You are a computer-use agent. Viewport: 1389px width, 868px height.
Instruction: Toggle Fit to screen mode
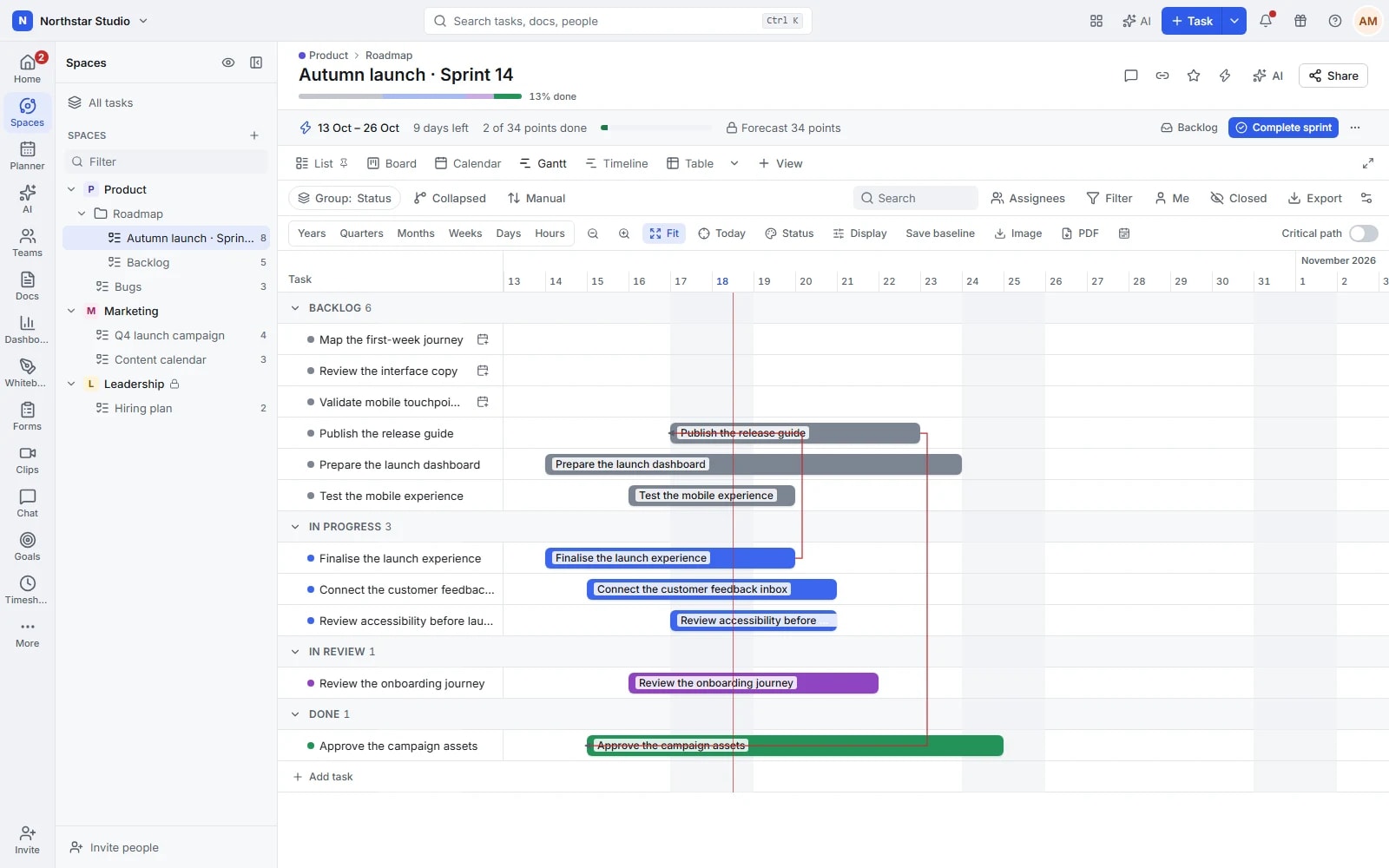click(664, 233)
